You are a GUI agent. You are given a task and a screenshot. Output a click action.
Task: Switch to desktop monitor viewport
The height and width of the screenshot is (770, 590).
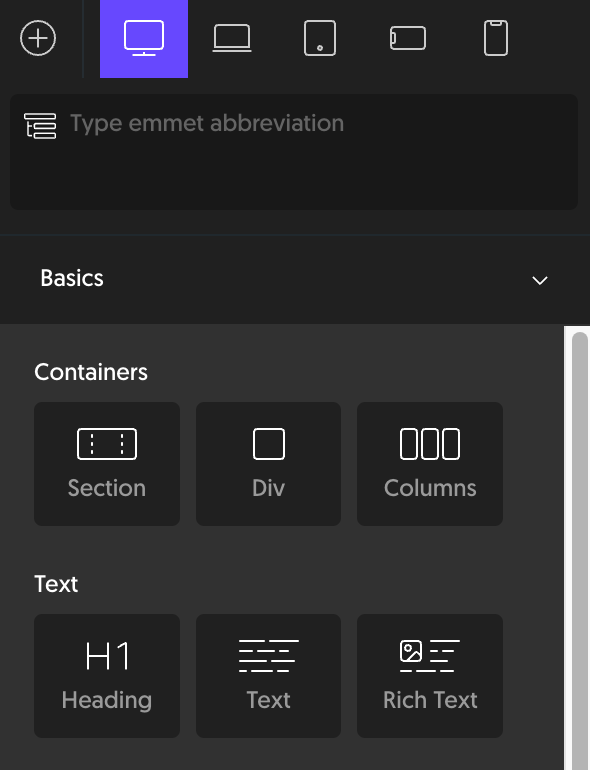144,38
